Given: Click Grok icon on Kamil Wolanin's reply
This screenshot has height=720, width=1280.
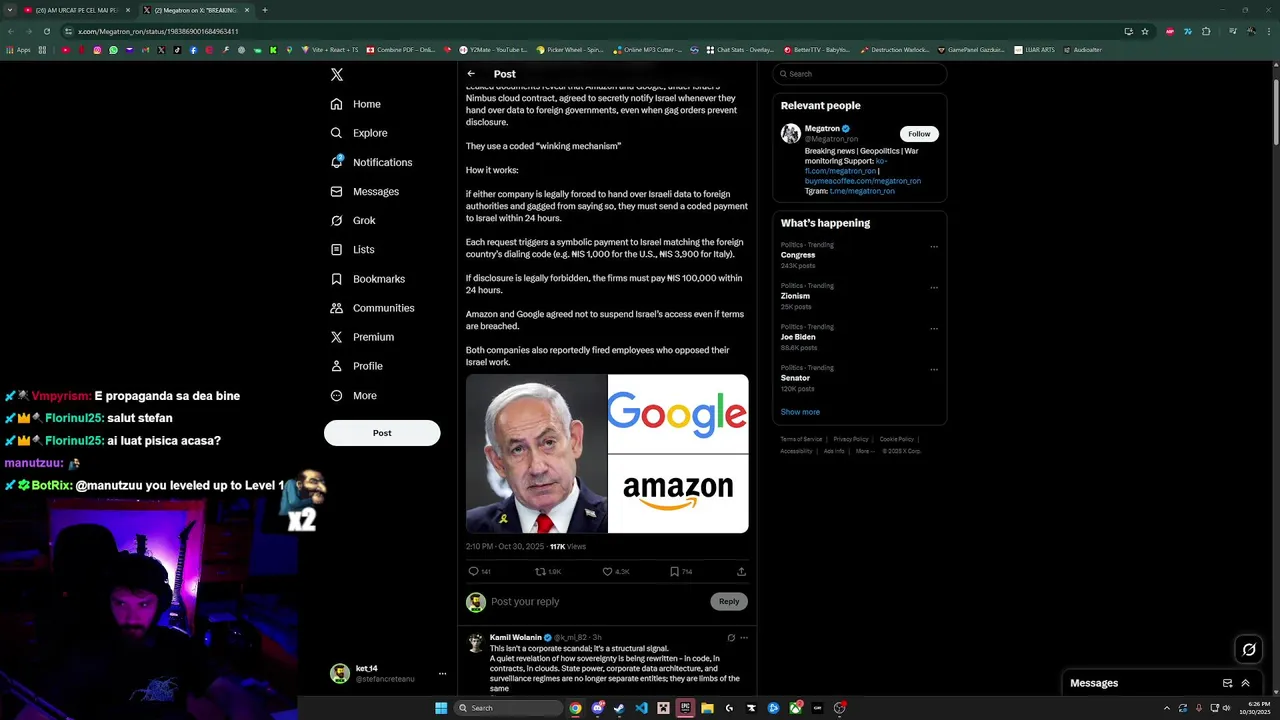Looking at the screenshot, I should (731, 638).
